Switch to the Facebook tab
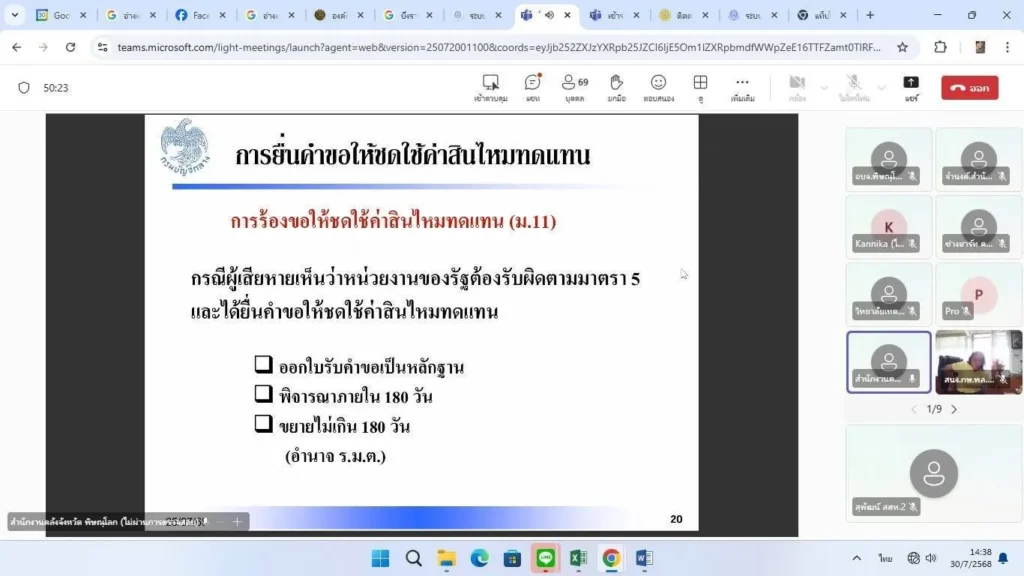Screen dimensions: 1024x576 point(193,15)
